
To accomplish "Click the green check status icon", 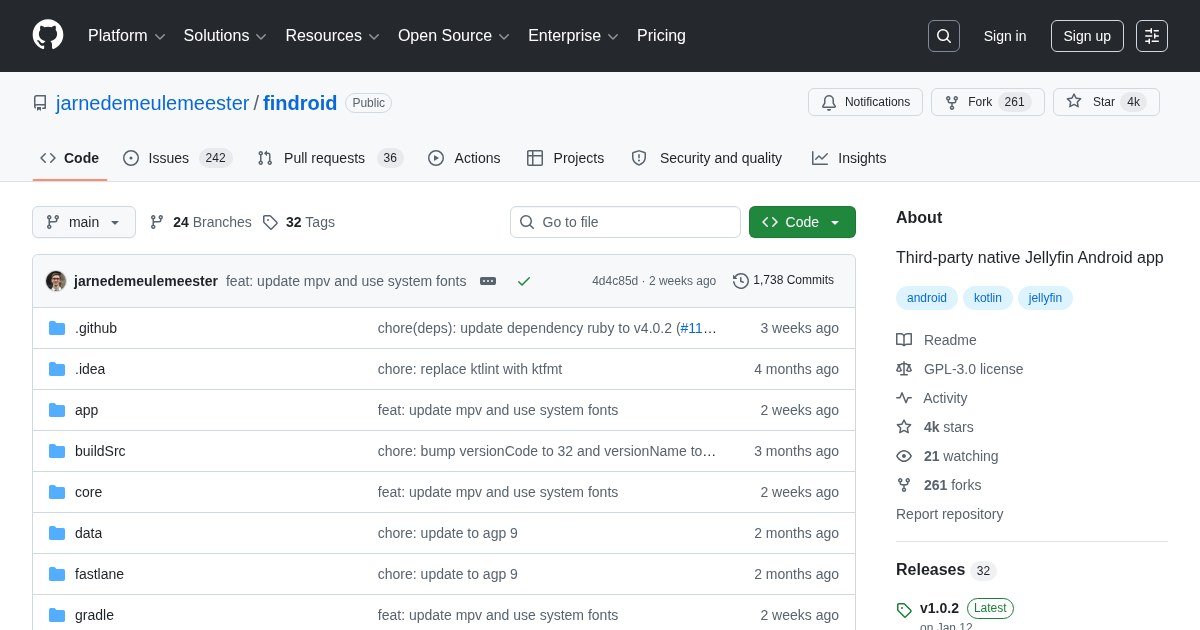I will (x=524, y=281).
